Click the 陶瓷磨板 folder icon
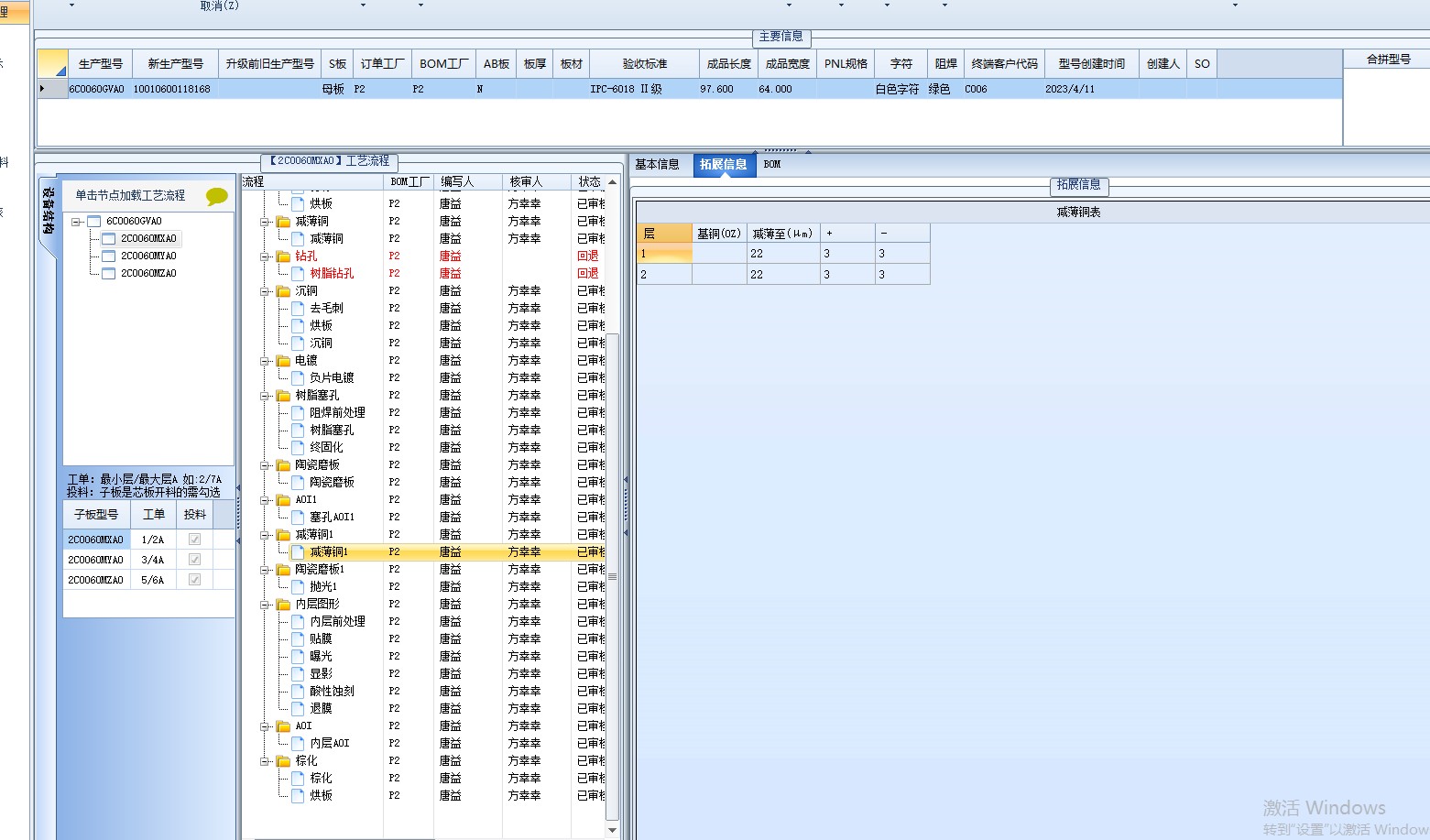The image size is (1430, 840). (x=283, y=465)
